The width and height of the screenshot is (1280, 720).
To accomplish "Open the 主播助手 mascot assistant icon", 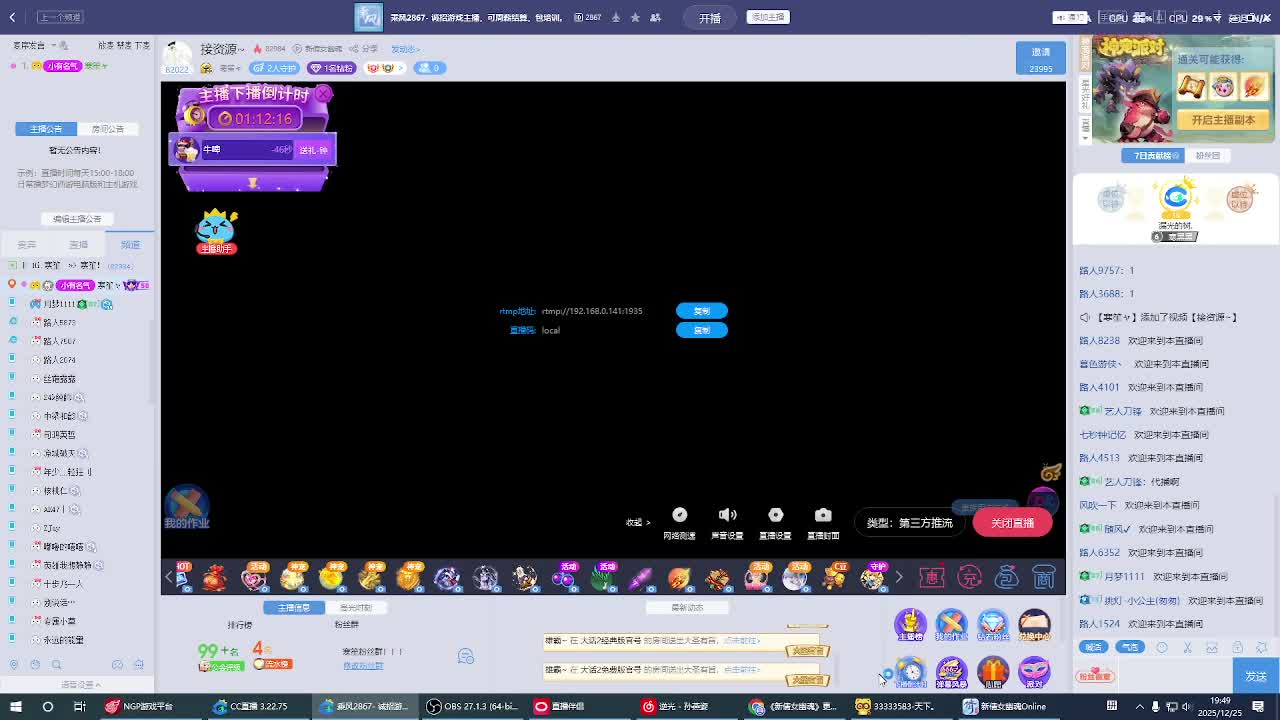I will coord(216,231).
